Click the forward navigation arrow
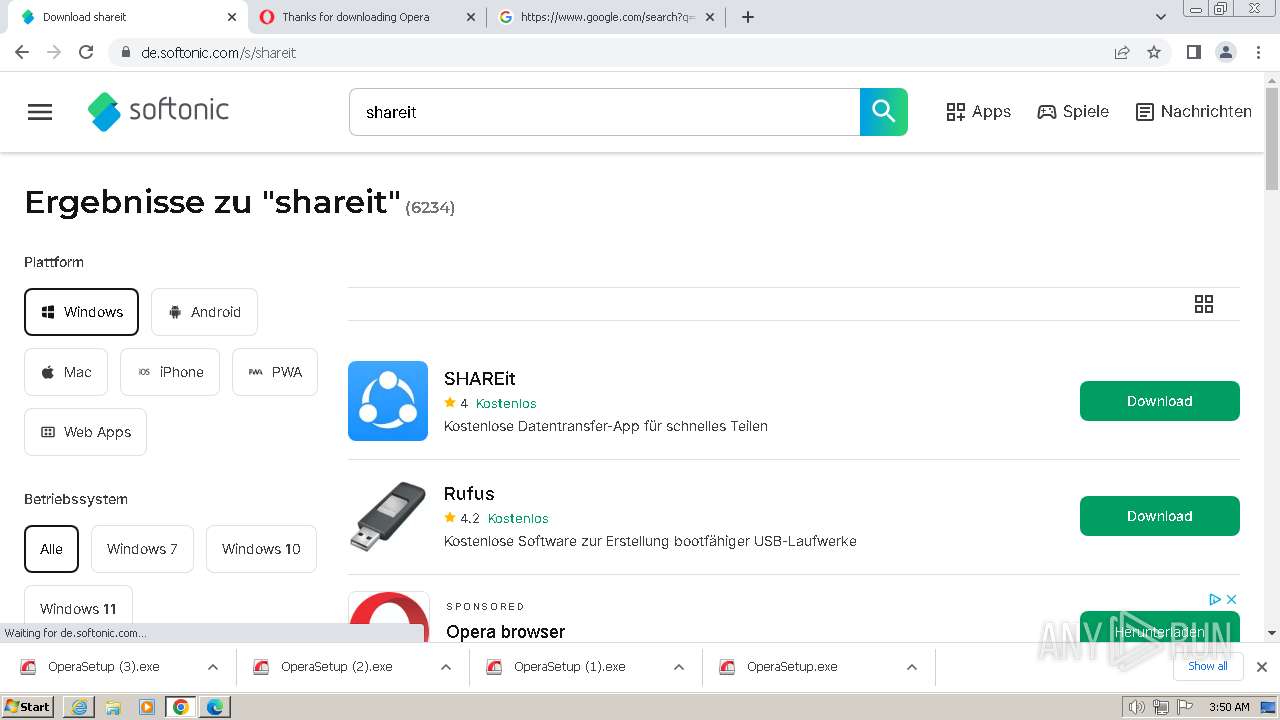Image resolution: width=1280 pixels, height=720 pixels. [54, 52]
